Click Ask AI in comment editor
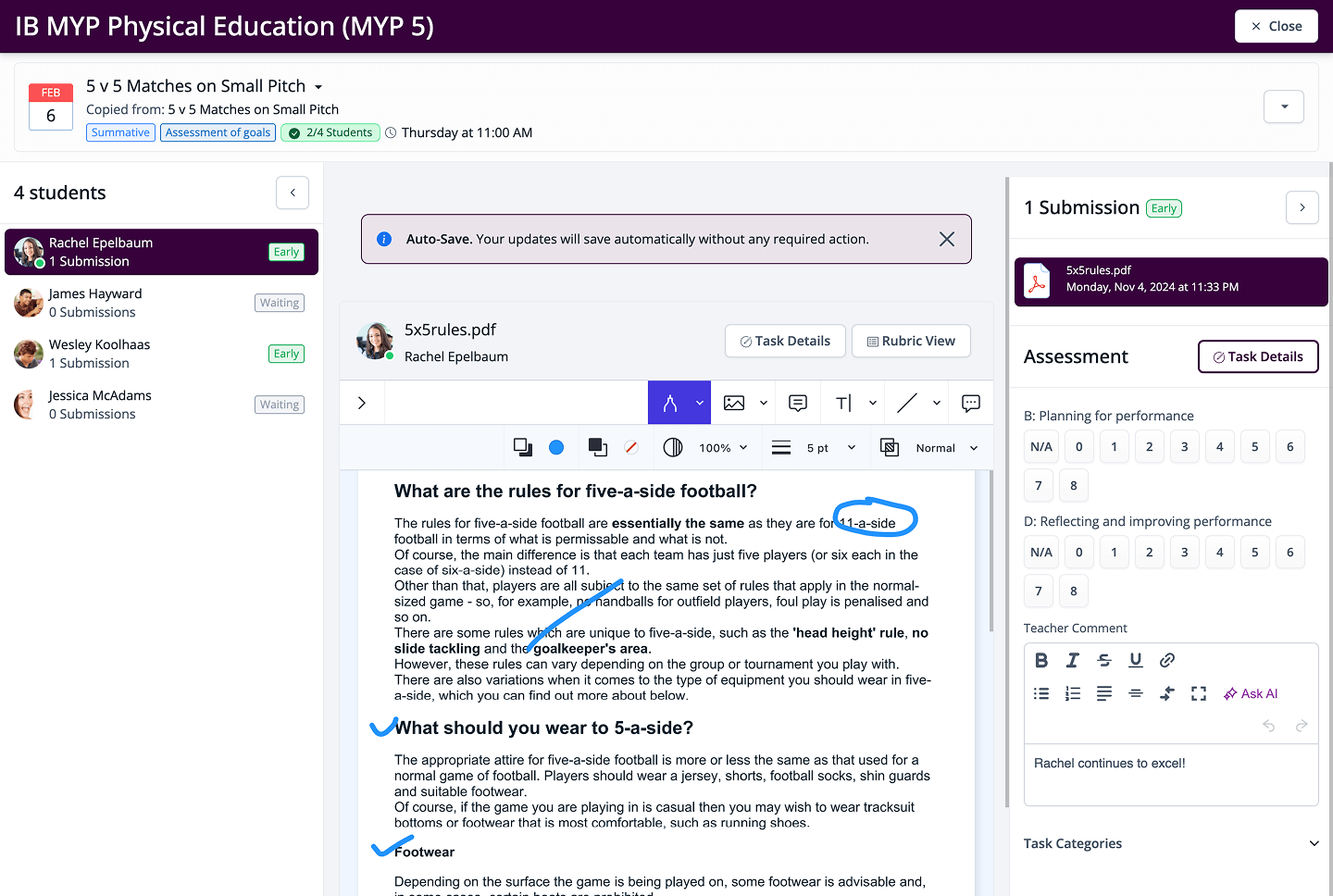Screen dimensions: 1333x896 pos(1251,693)
